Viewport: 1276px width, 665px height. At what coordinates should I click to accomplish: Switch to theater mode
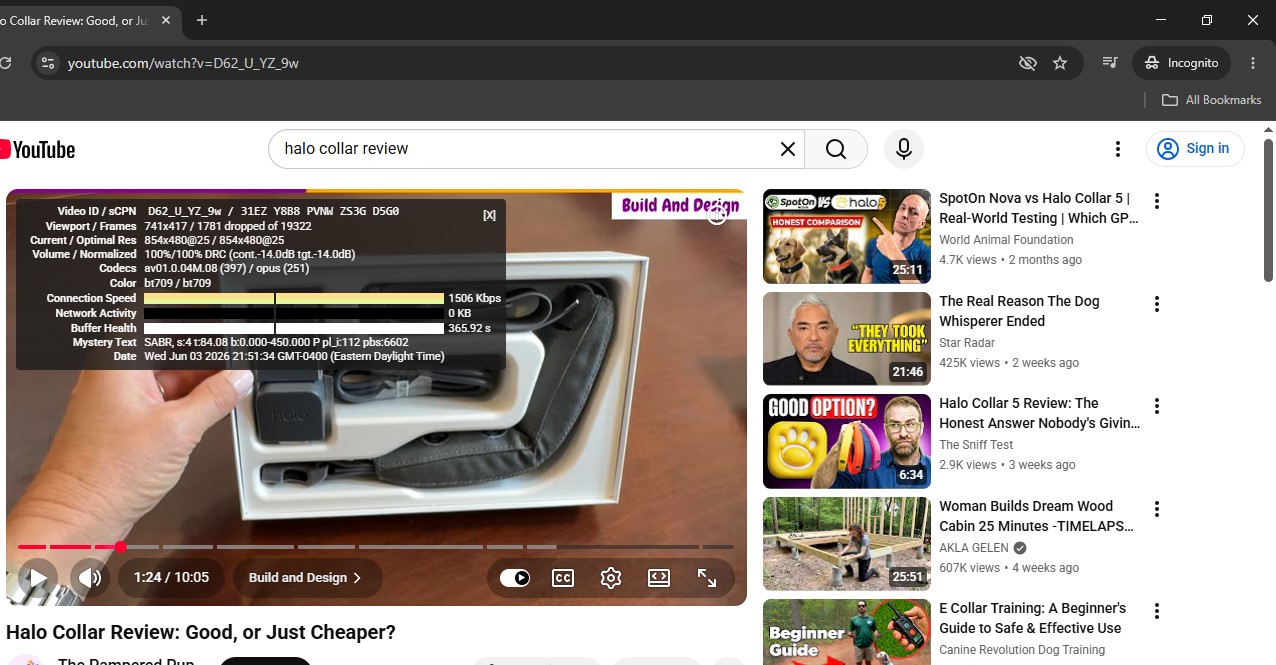tap(659, 577)
